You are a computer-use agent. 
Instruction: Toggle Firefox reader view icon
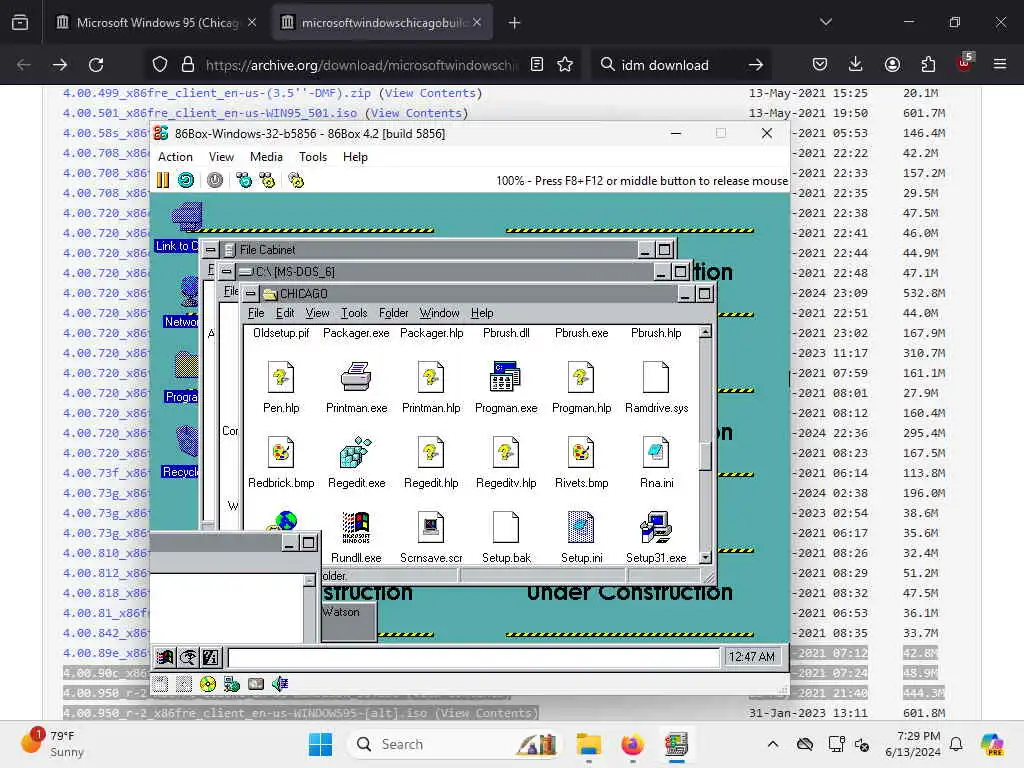click(537, 64)
